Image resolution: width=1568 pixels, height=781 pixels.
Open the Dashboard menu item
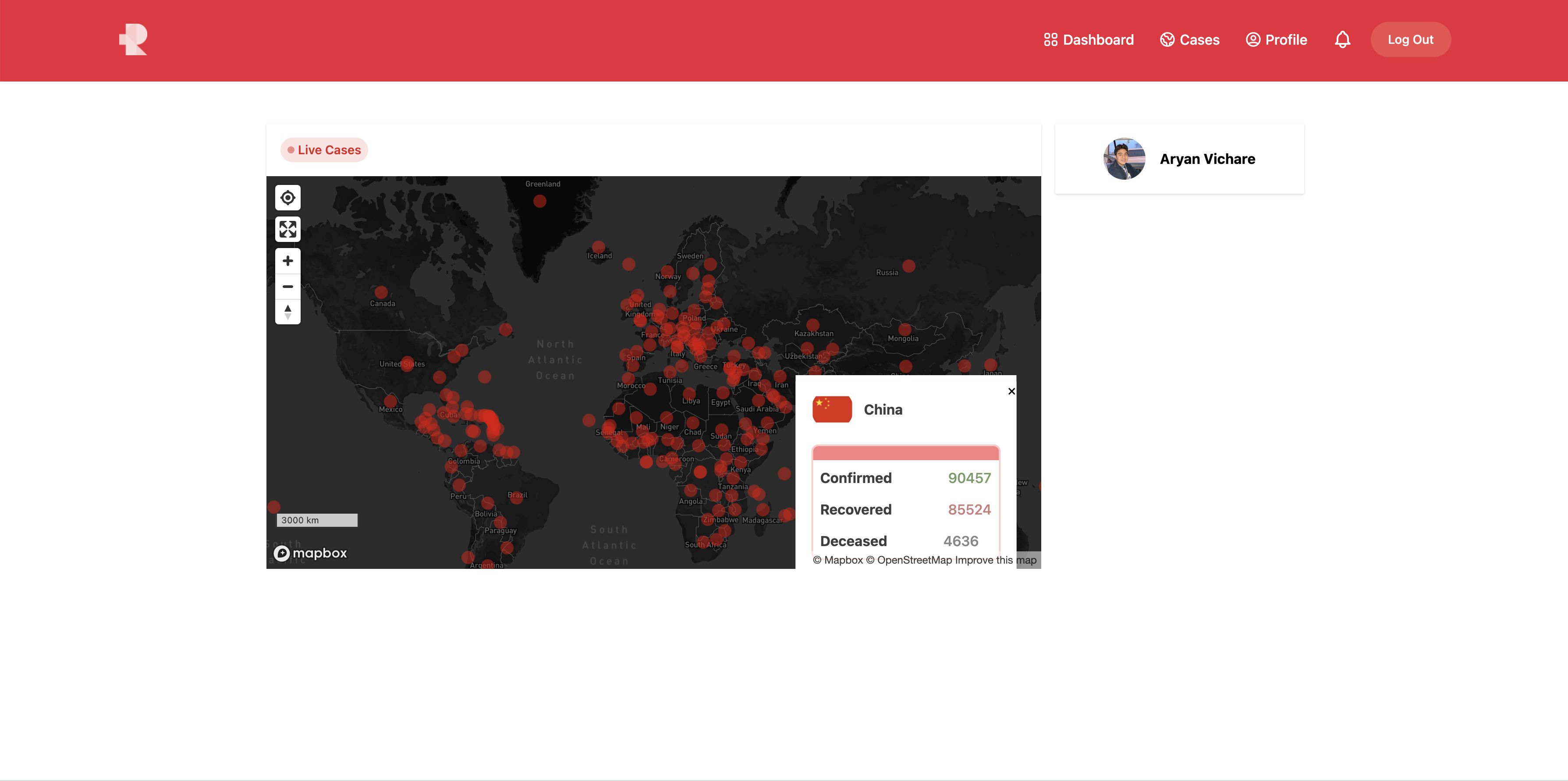coord(1088,39)
